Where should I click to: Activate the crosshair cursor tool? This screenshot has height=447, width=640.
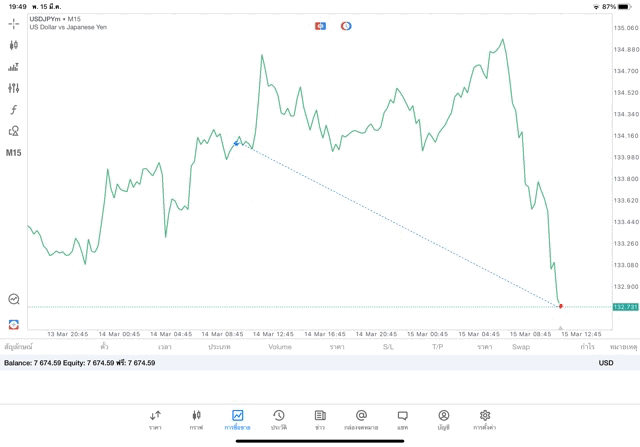tap(13, 24)
